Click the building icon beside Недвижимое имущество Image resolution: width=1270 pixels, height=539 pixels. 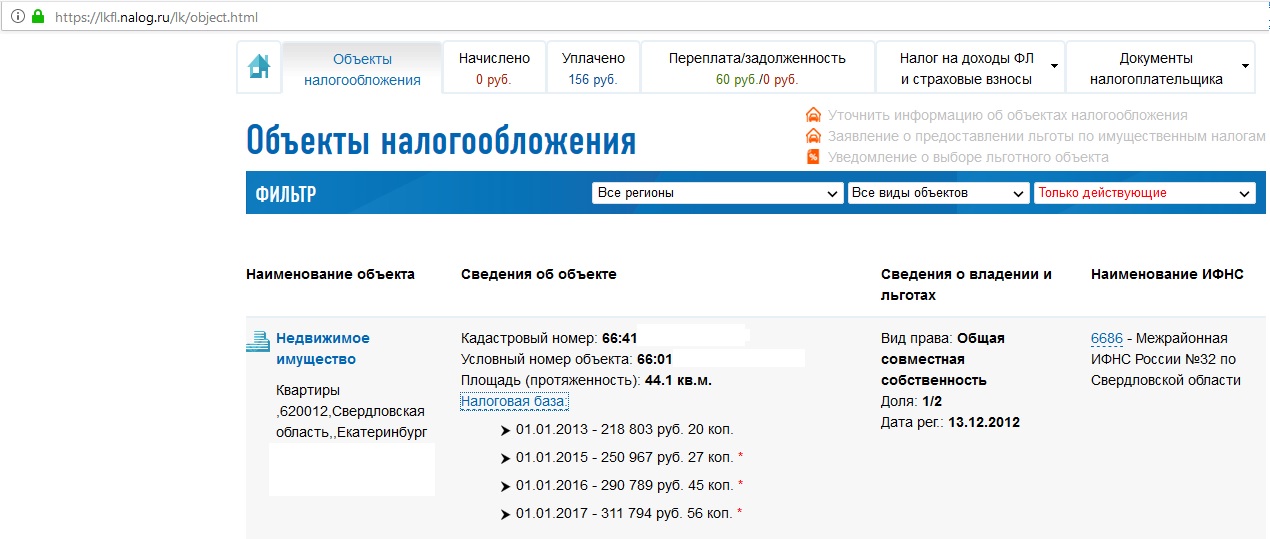257,342
